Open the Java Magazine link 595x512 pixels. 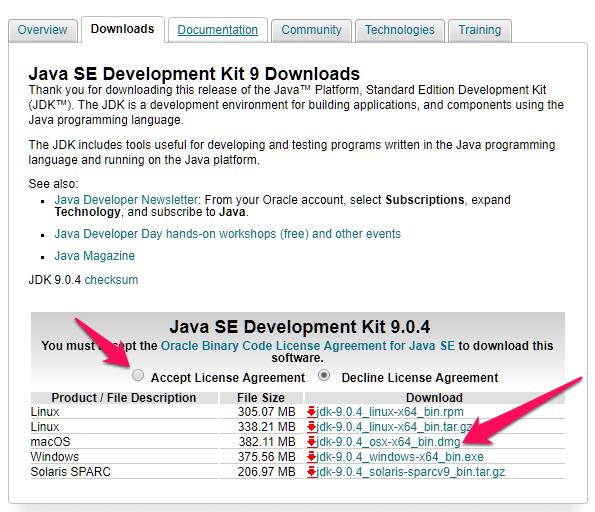tap(94, 256)
